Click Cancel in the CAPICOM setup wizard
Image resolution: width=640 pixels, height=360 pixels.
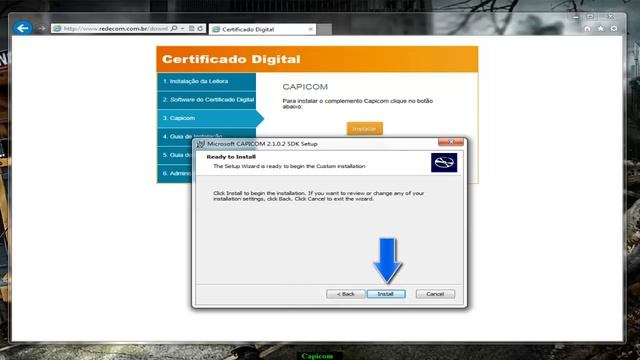pyautogui.click(x=435, y=294)
